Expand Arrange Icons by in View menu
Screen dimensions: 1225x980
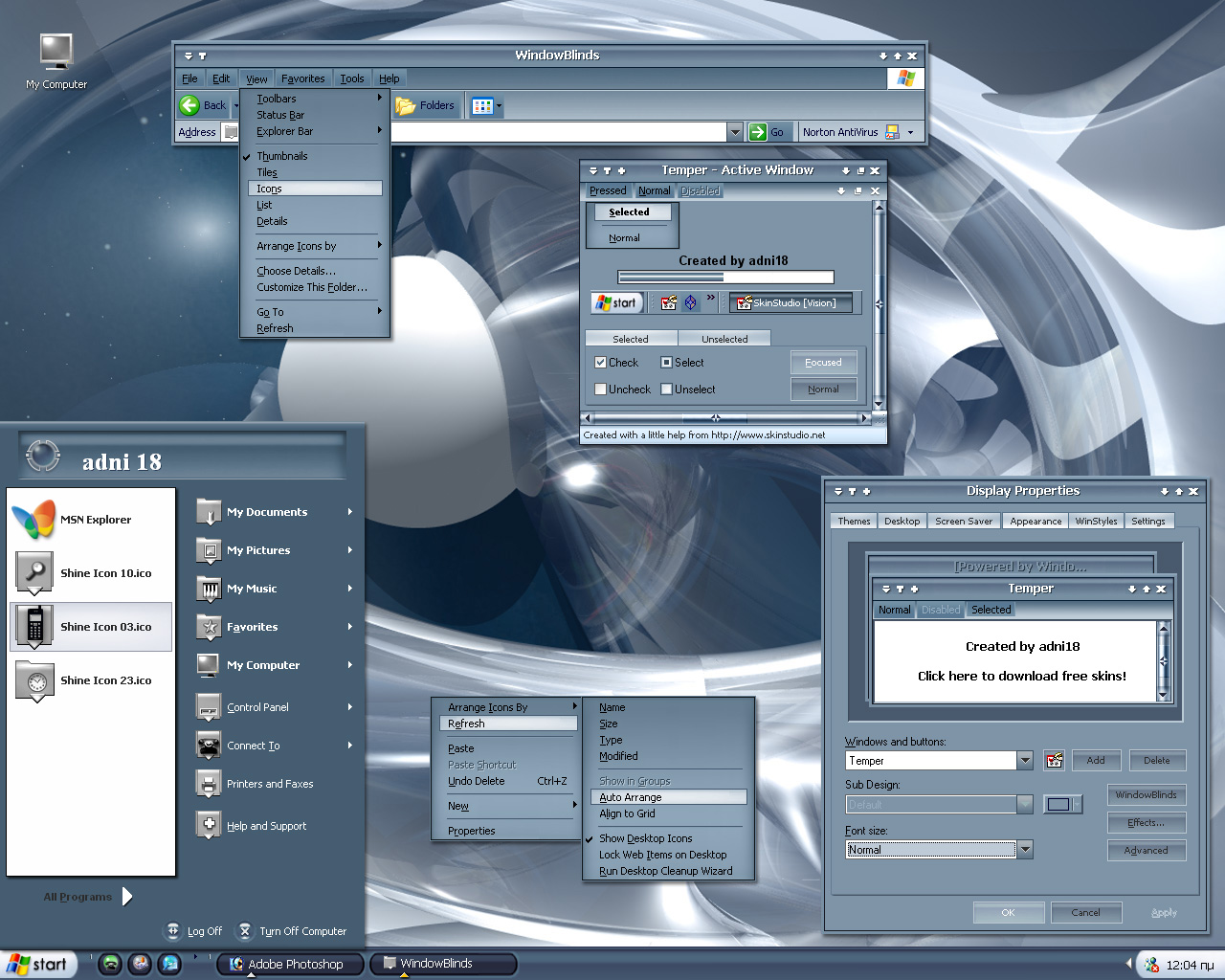(315, 246)
